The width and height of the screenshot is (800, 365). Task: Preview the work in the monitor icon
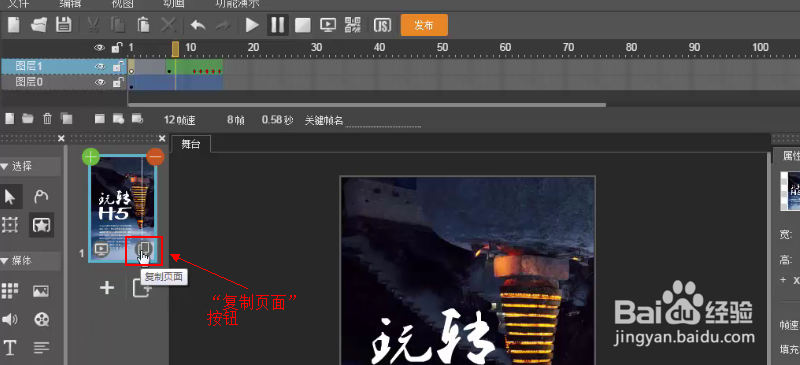pyautogui.click(x=328, y=25)
